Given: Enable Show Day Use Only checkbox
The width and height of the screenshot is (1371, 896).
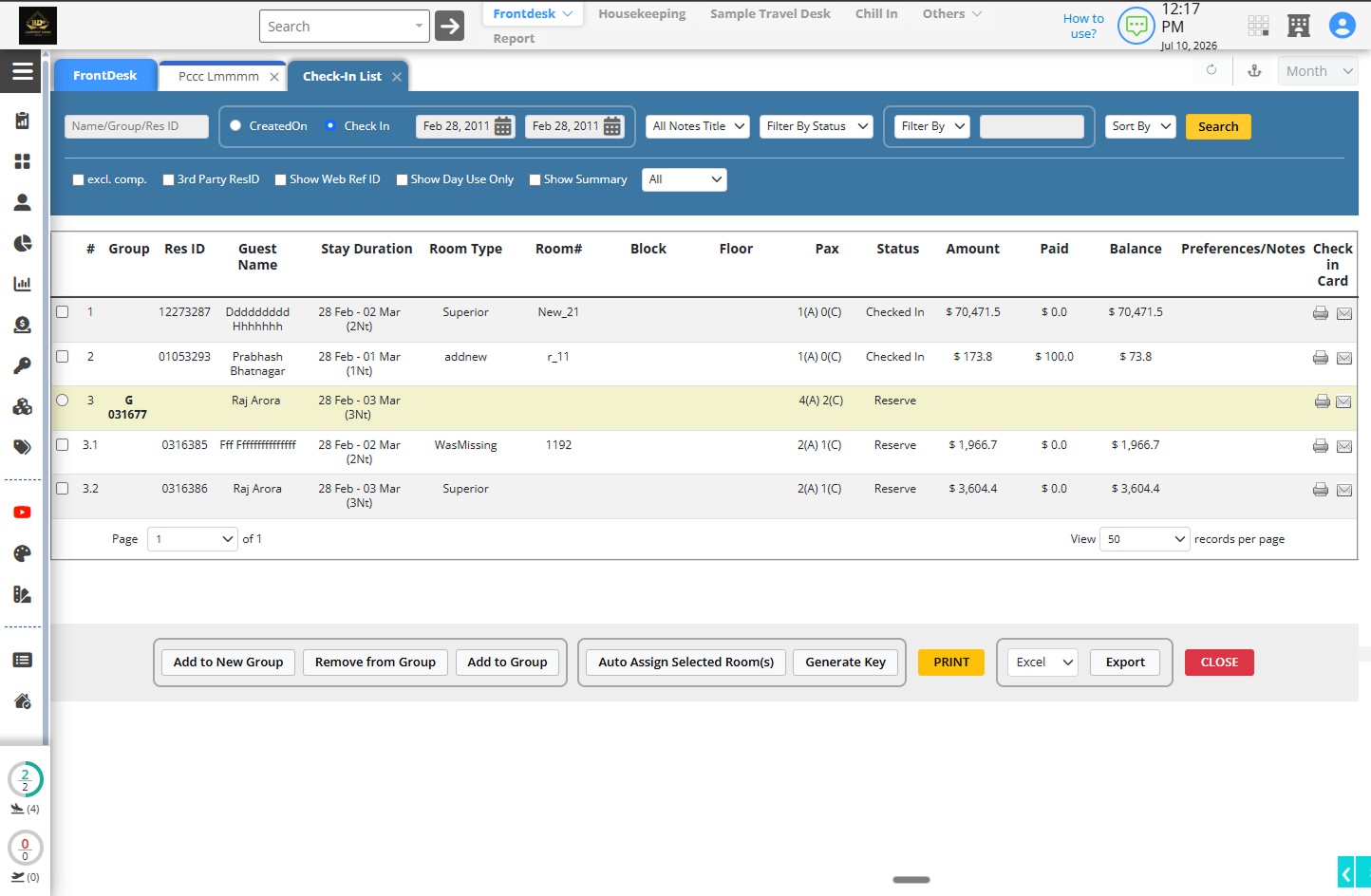Looking at the screenshot, I should pyautogui.click(x=403, y=179).
